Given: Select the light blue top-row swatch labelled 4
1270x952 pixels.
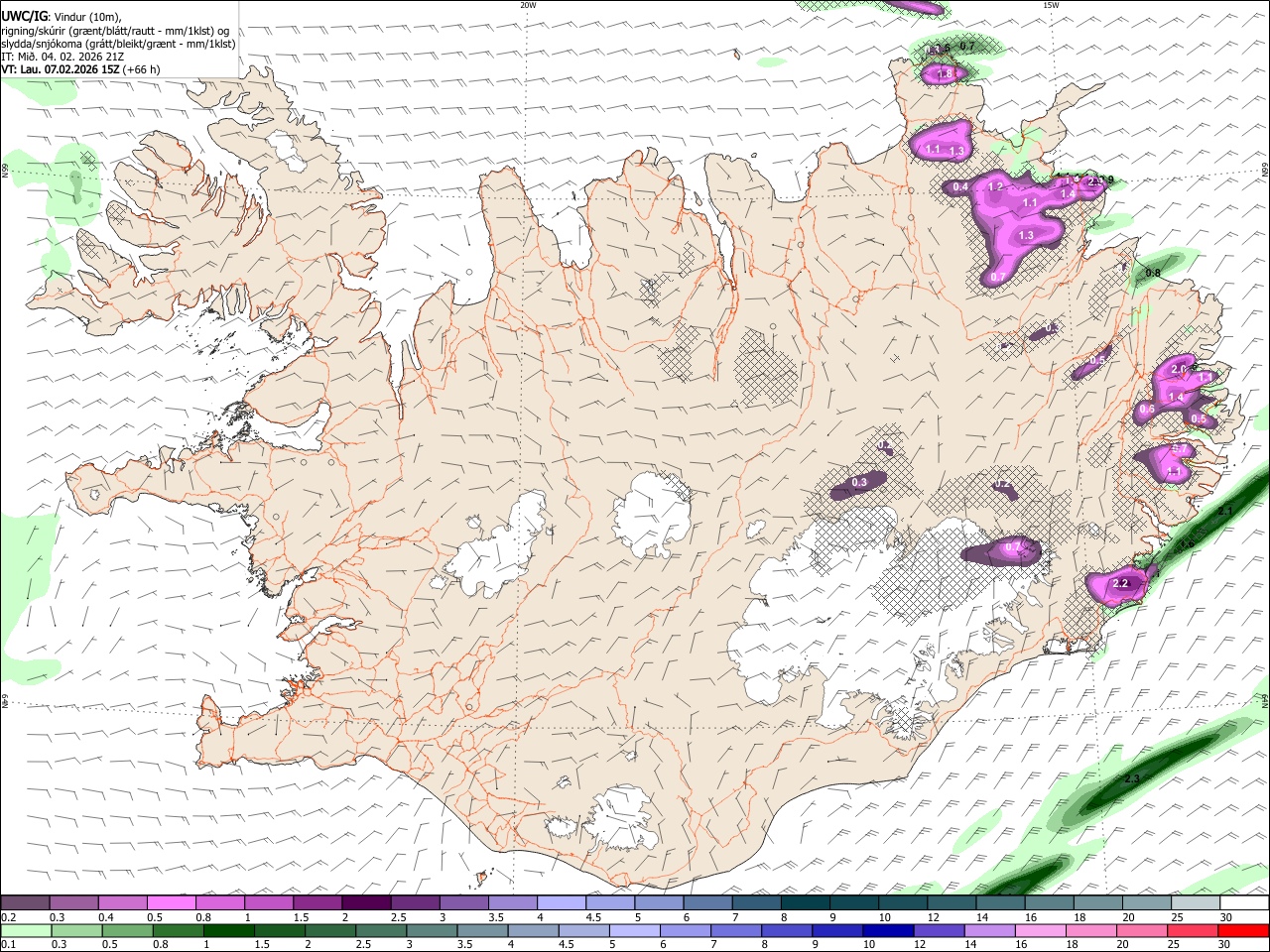Looking at the screenshot, I should pos(560,903).
